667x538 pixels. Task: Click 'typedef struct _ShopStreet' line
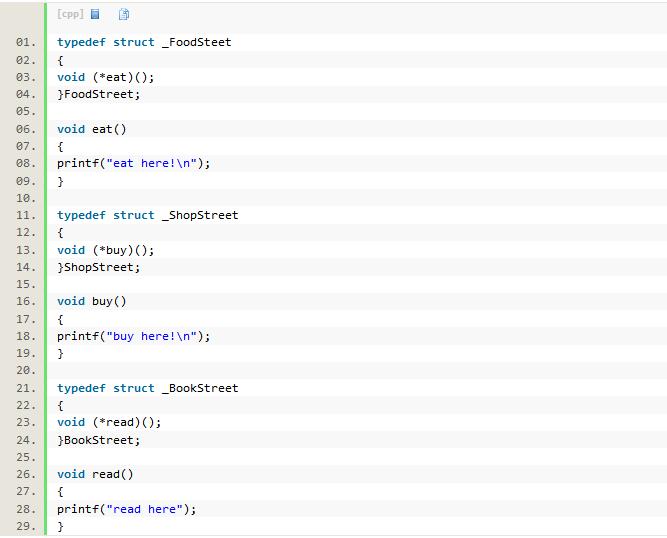tap(148, 215)
